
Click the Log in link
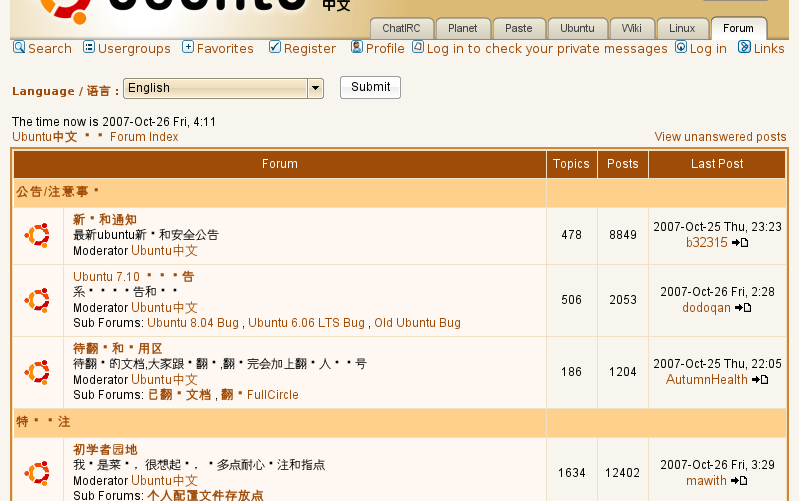click(708, 49)
